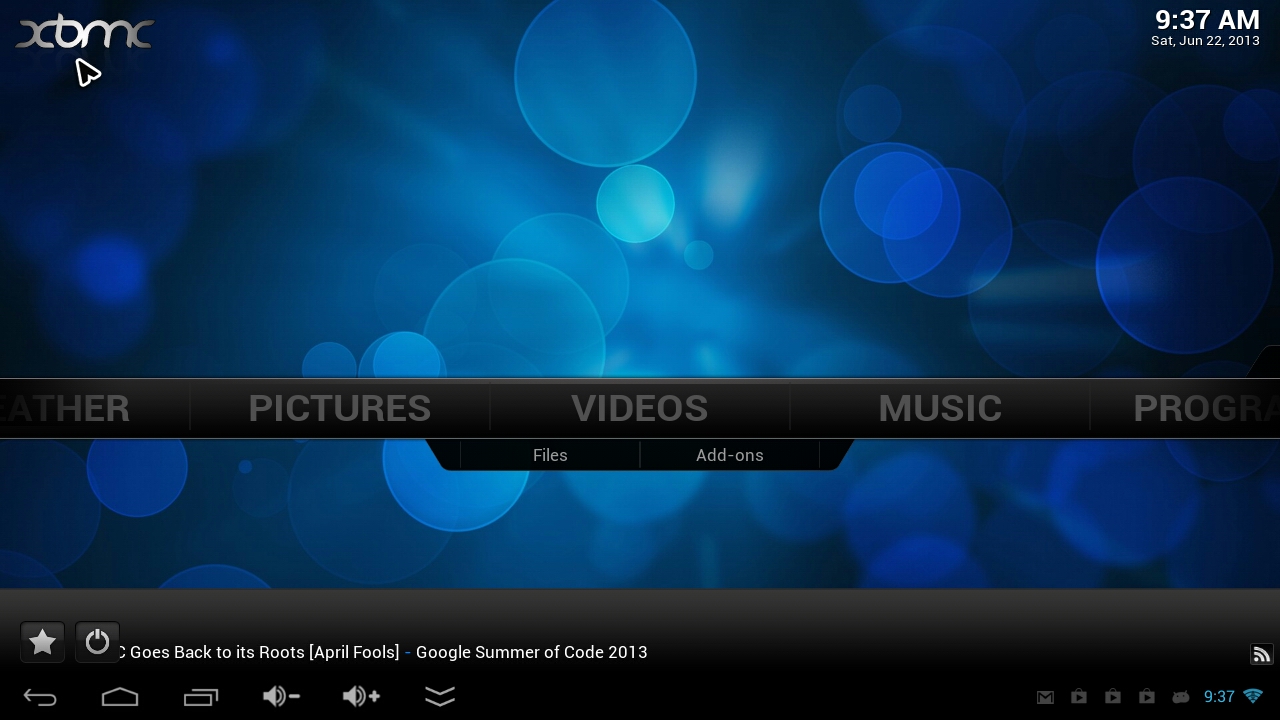Tap the Wi-Fi signal status icon

[x=1253, y=696]
